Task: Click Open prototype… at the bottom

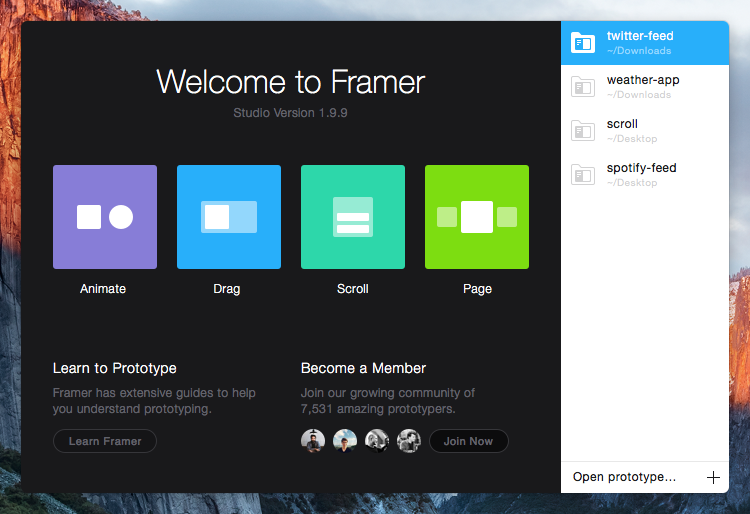Action: (624, 478)
